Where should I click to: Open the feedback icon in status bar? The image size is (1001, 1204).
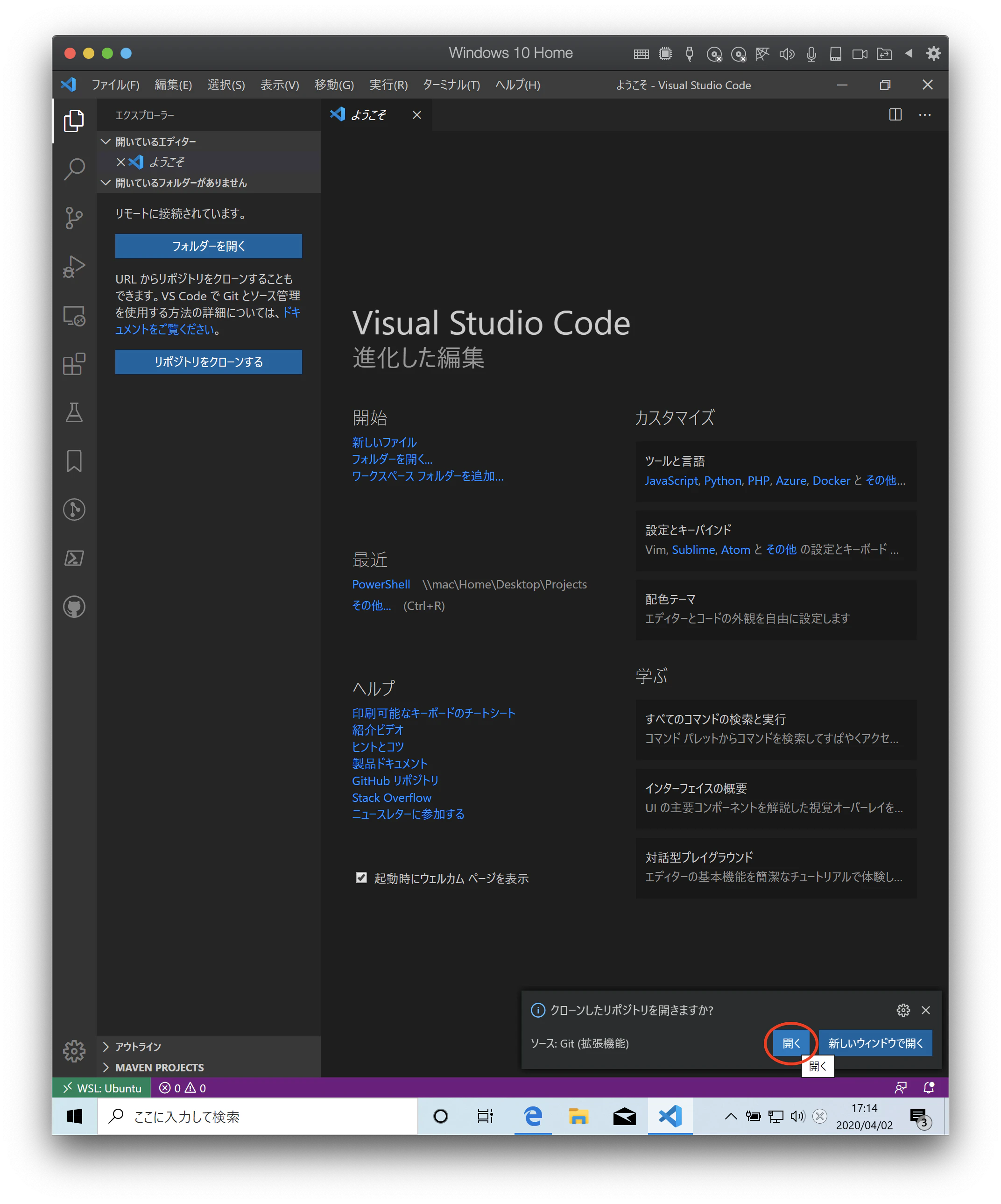[x=901, y=1088]
